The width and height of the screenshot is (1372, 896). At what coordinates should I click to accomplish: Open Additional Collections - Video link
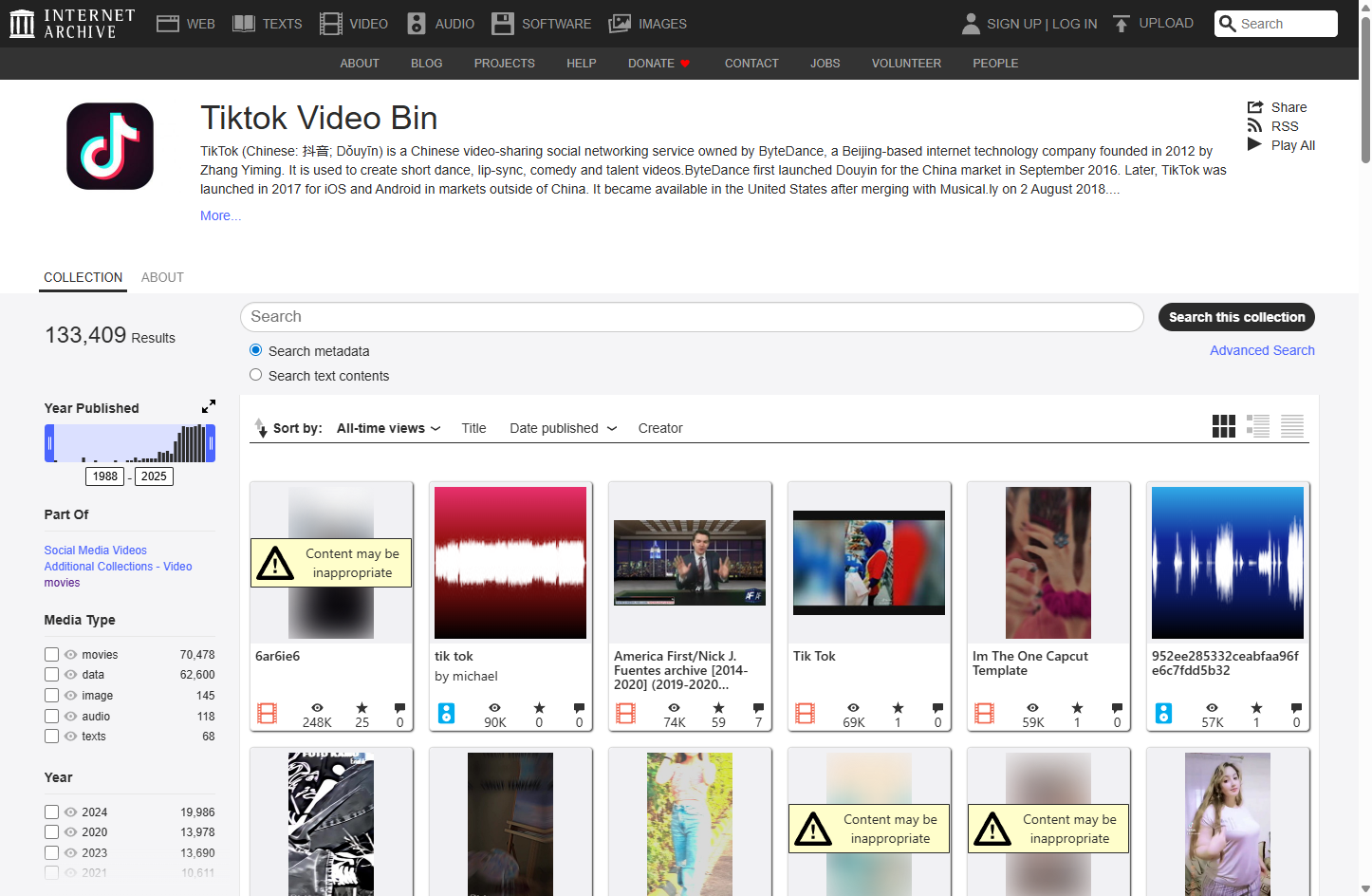(x=119, y=567)
